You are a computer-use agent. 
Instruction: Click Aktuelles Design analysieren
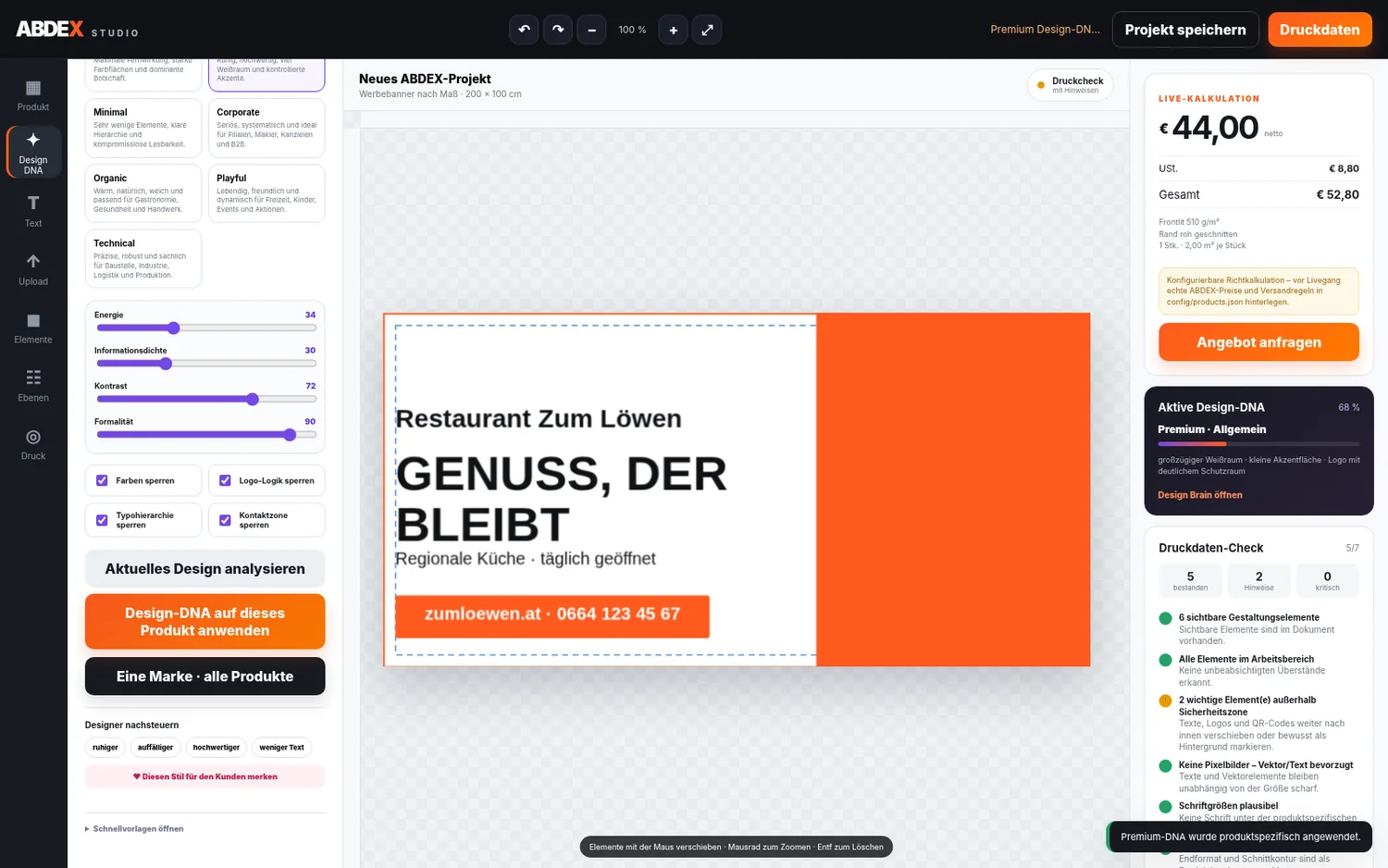(x=205, y=568)
